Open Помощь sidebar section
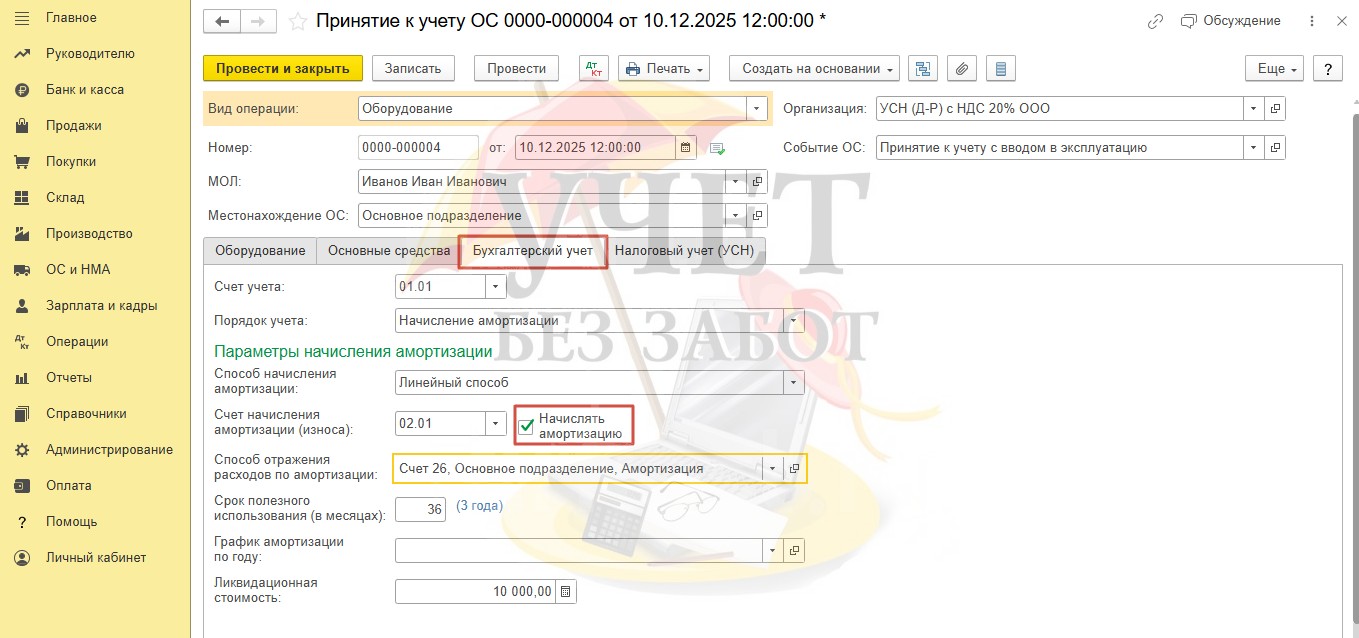 (72, 522)
